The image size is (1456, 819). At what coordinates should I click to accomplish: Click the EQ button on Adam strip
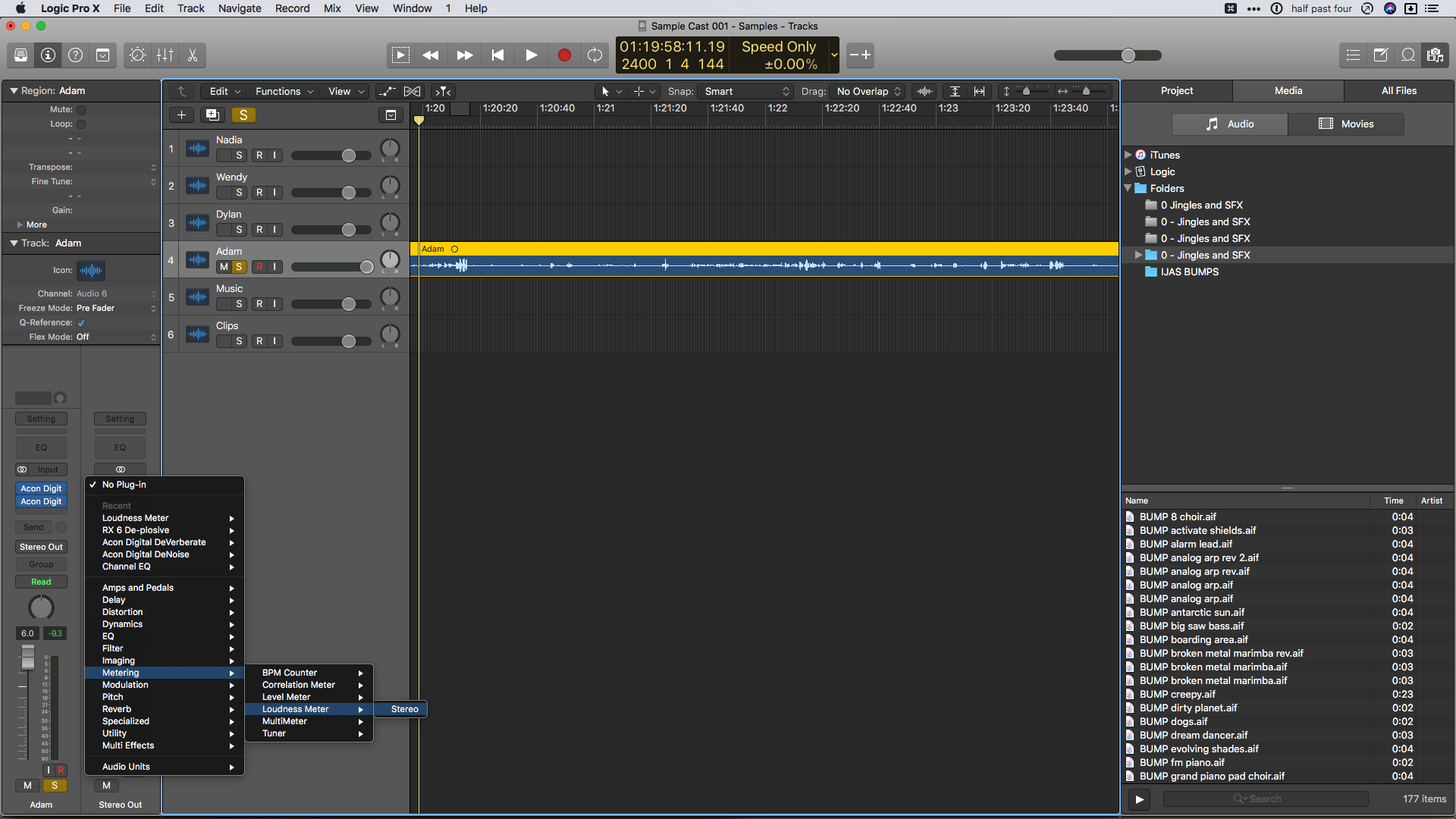pos(41,447)
